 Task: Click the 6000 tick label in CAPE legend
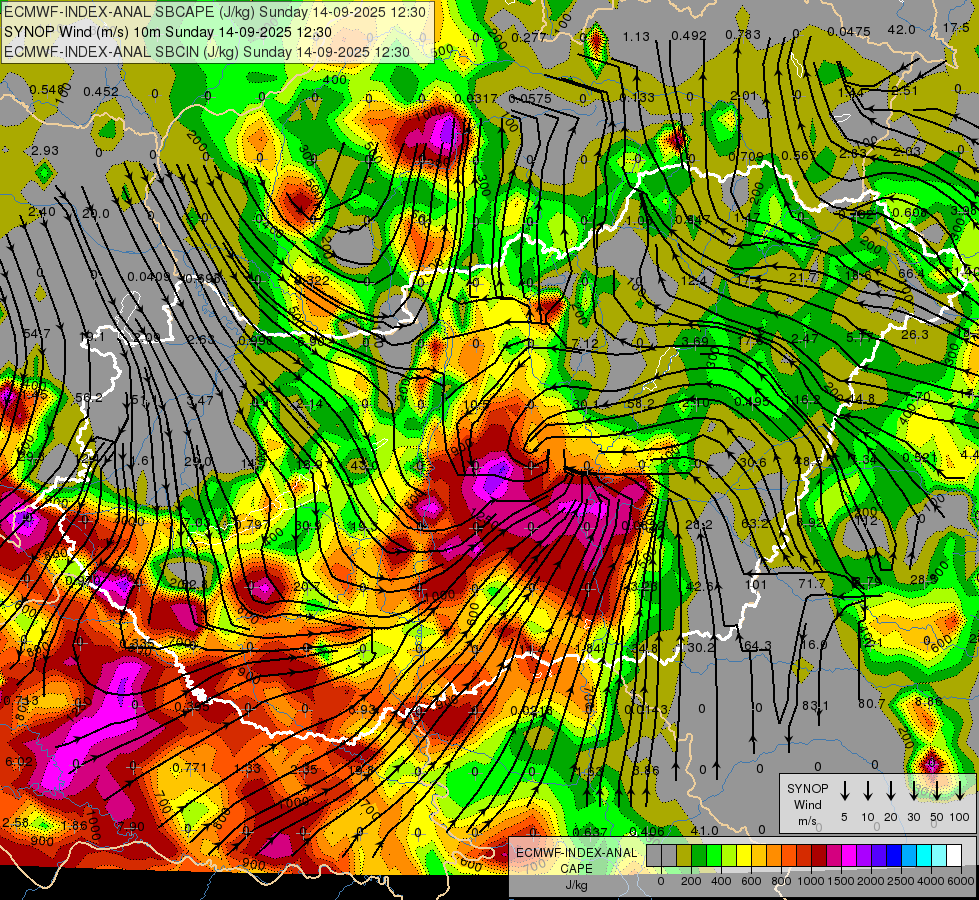[x=960, y=881]
